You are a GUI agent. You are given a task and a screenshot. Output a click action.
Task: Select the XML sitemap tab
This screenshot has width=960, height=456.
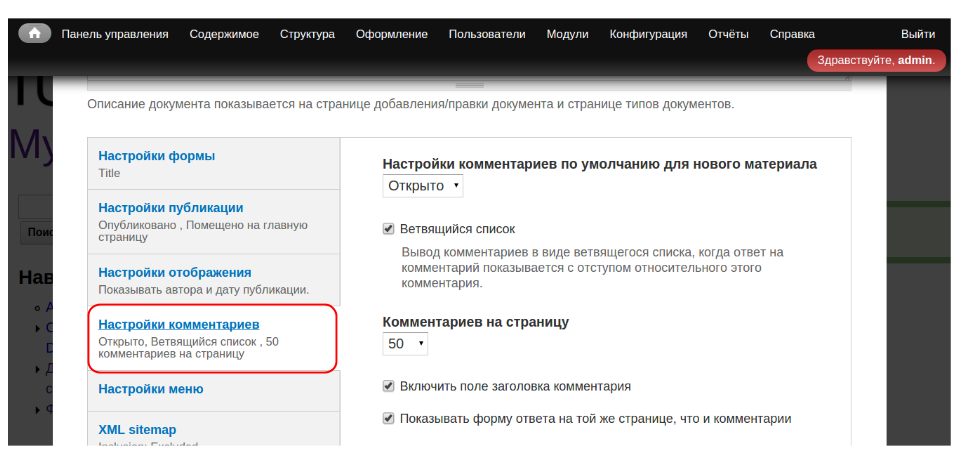(x=137, y=430)
